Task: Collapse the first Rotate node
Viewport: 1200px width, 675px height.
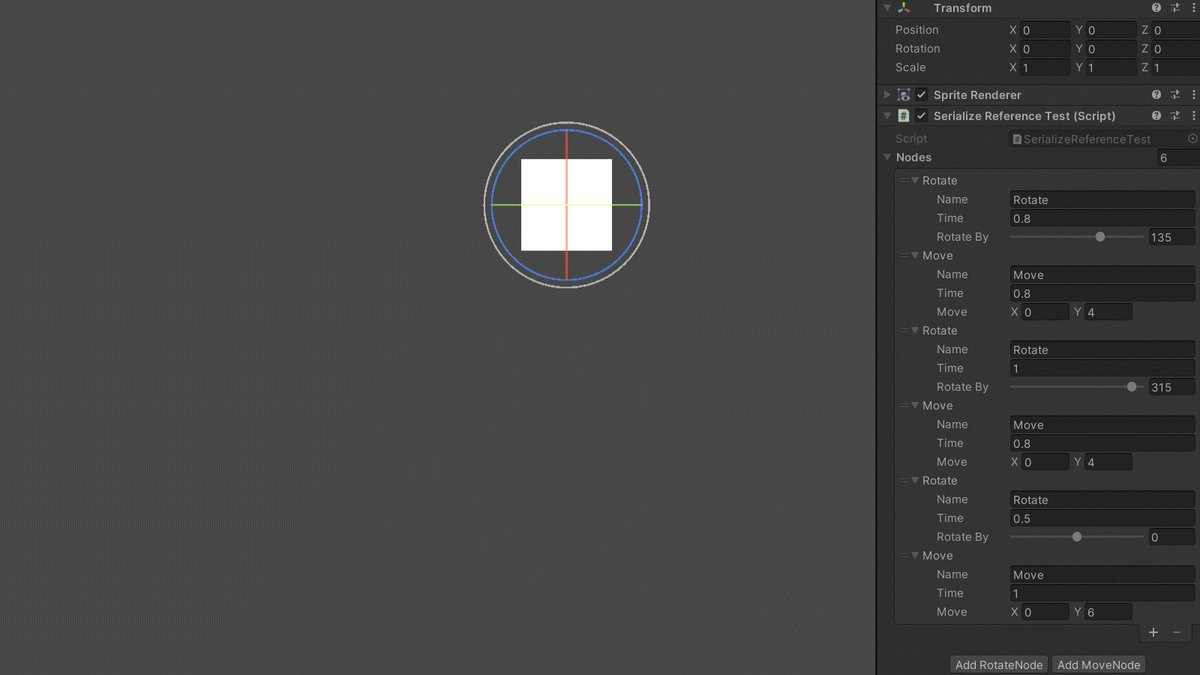Action: click(x=915, y=181)
